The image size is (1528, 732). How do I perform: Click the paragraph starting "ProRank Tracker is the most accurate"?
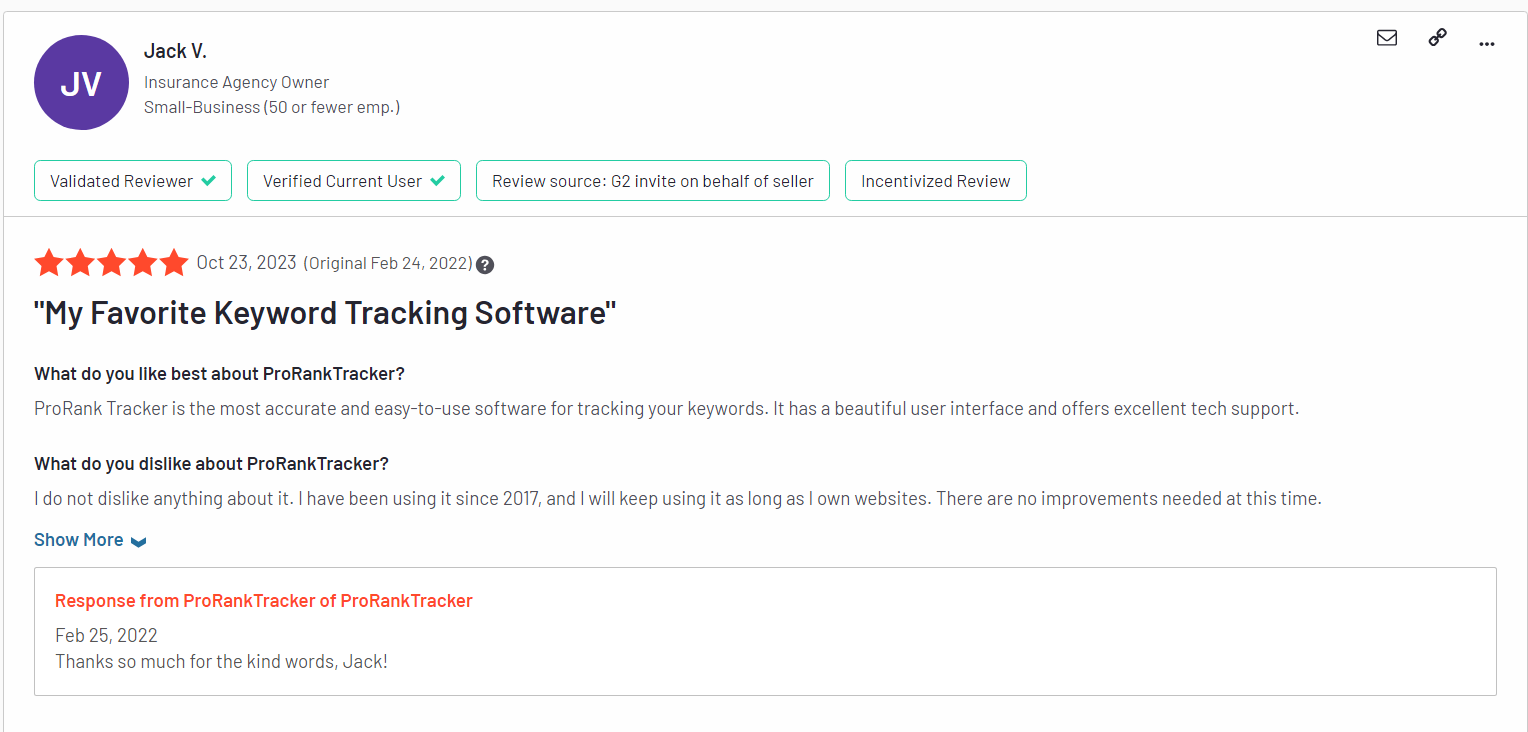666,409
